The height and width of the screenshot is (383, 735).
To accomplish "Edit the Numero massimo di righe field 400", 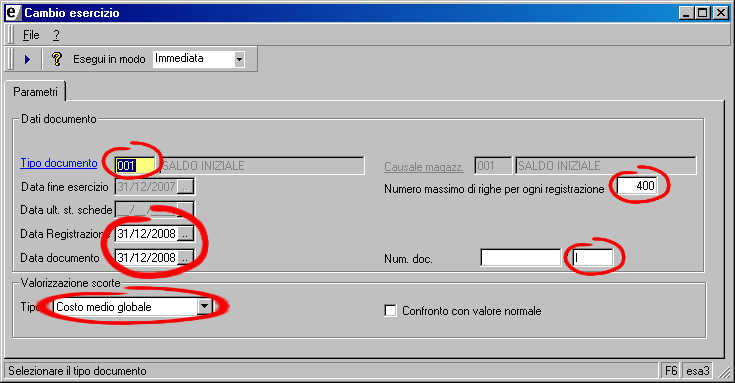I will [x=637, y=186].
